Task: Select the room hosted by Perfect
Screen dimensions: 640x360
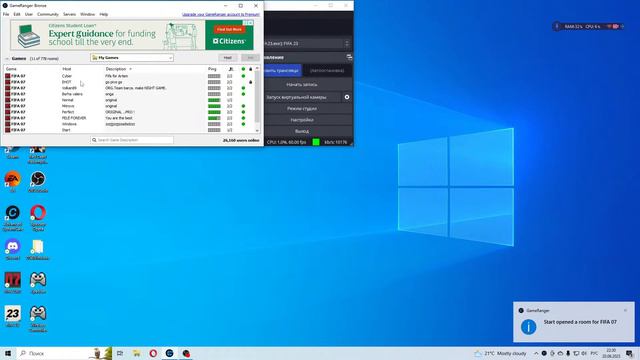Action: [129, 112]
